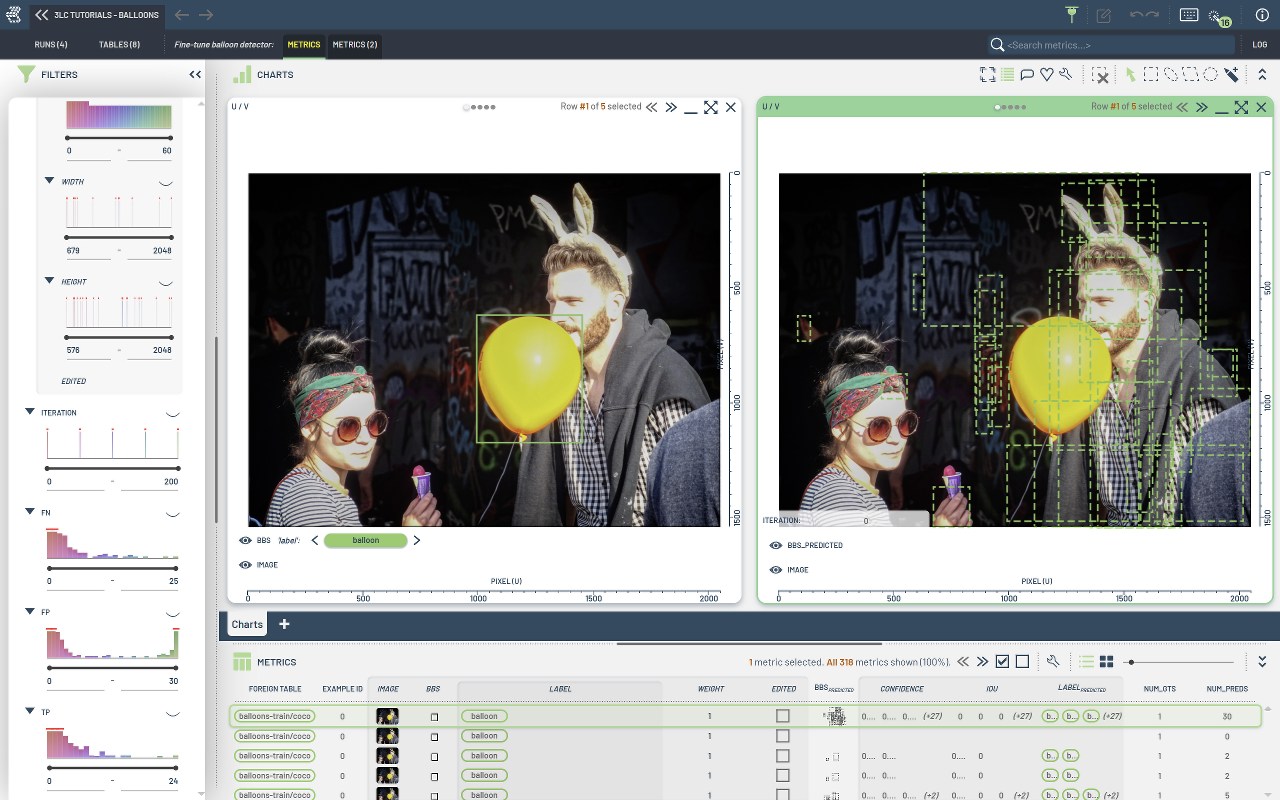Check the Edited checkbox in first row
Screen dimensions: 1280x800
(x=783, y=716)
